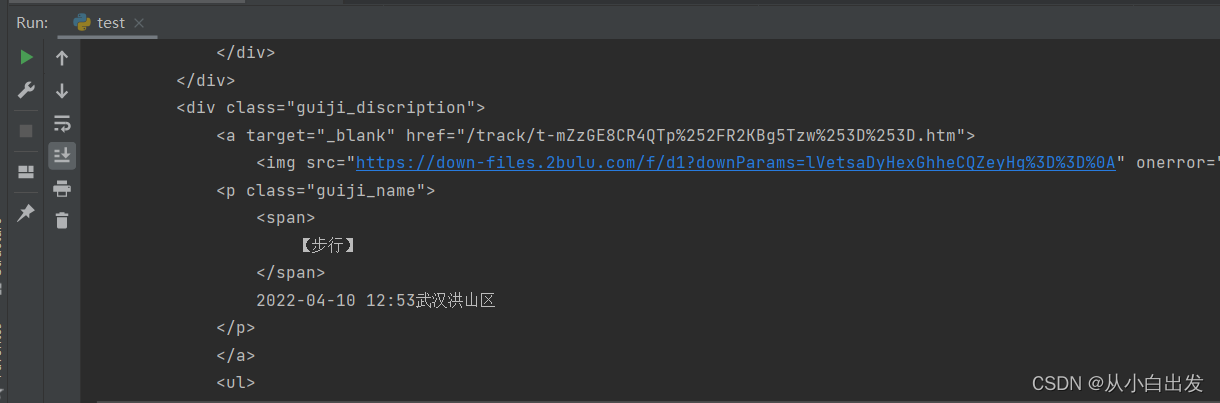Print the console output

click(62, 188)
